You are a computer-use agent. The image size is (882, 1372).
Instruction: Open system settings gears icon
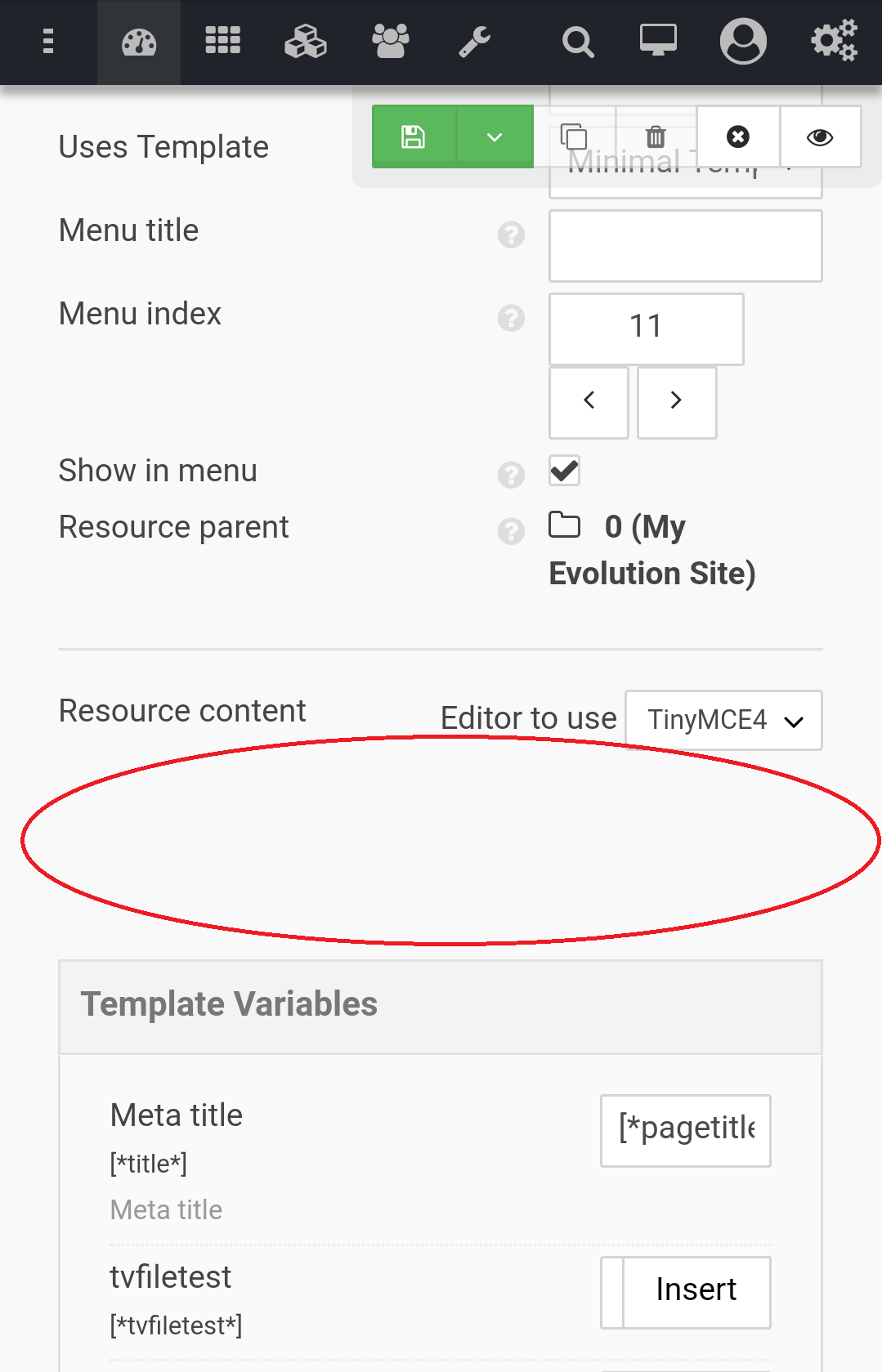pos(833,42)
